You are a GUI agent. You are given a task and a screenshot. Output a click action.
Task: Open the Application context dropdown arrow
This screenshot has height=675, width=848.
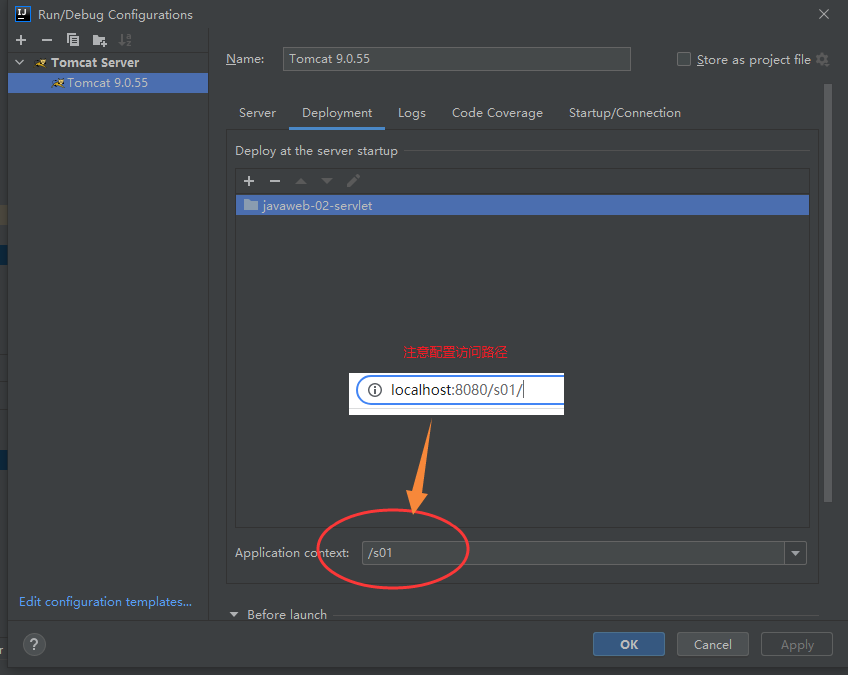795,553
